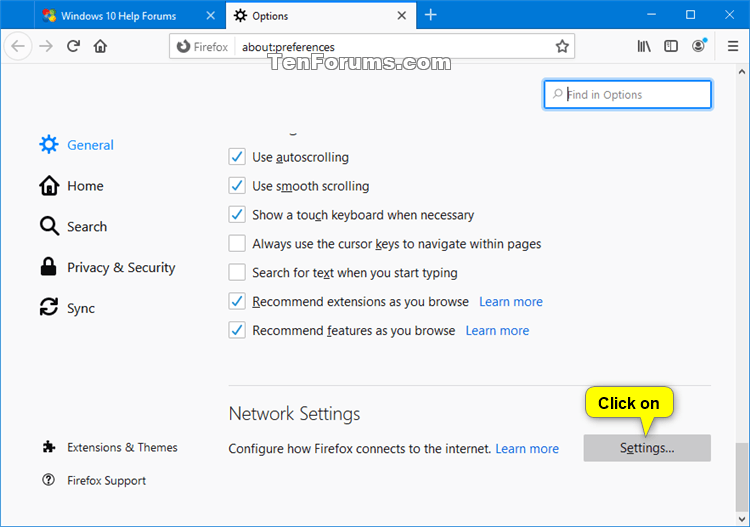
Task: Minimize the Firefox window
Action: click(651, 15)
